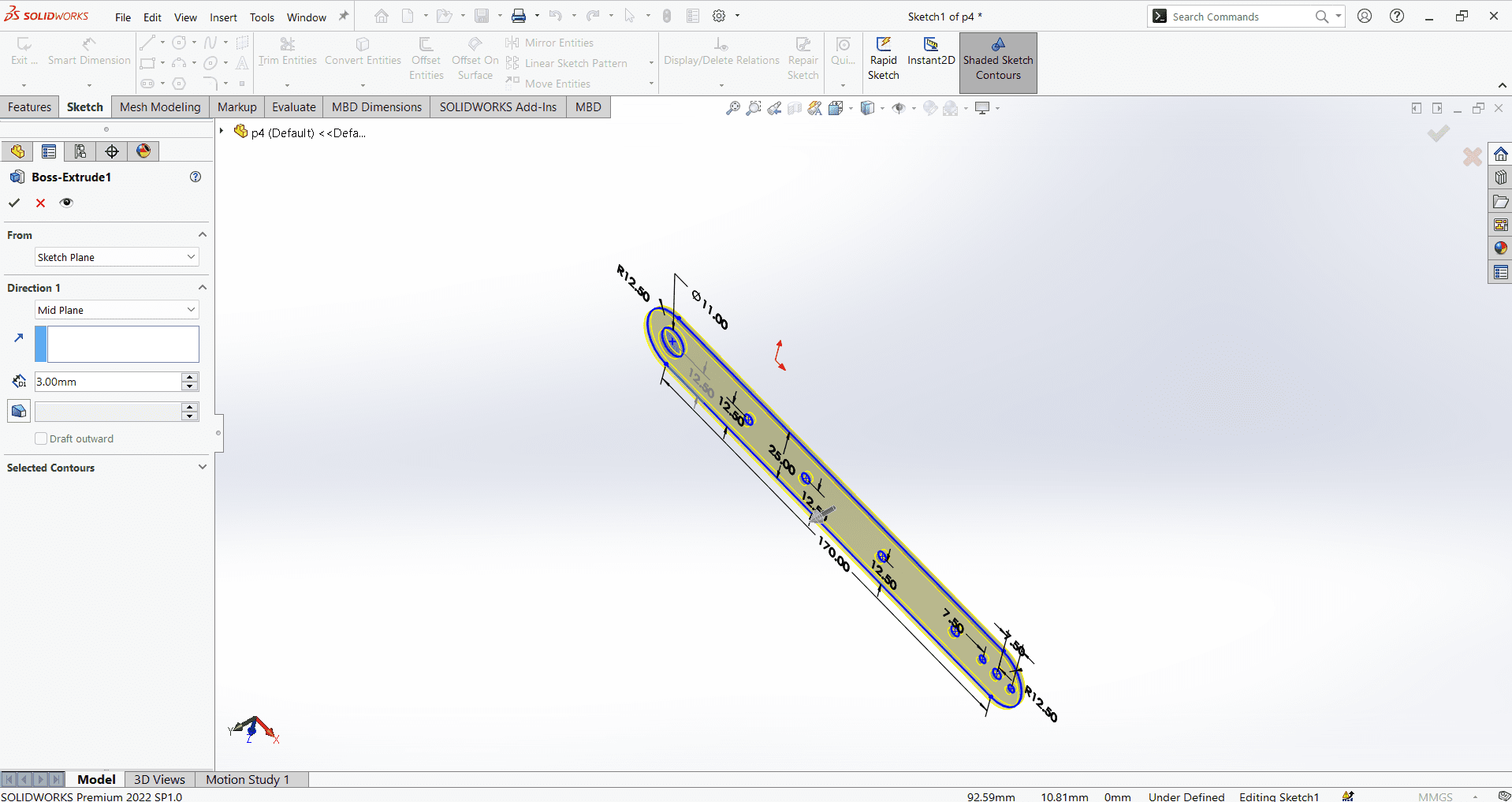Collapse the Direction 1 section
Viewport: 1512px width, 802px height.
point(202,288)
